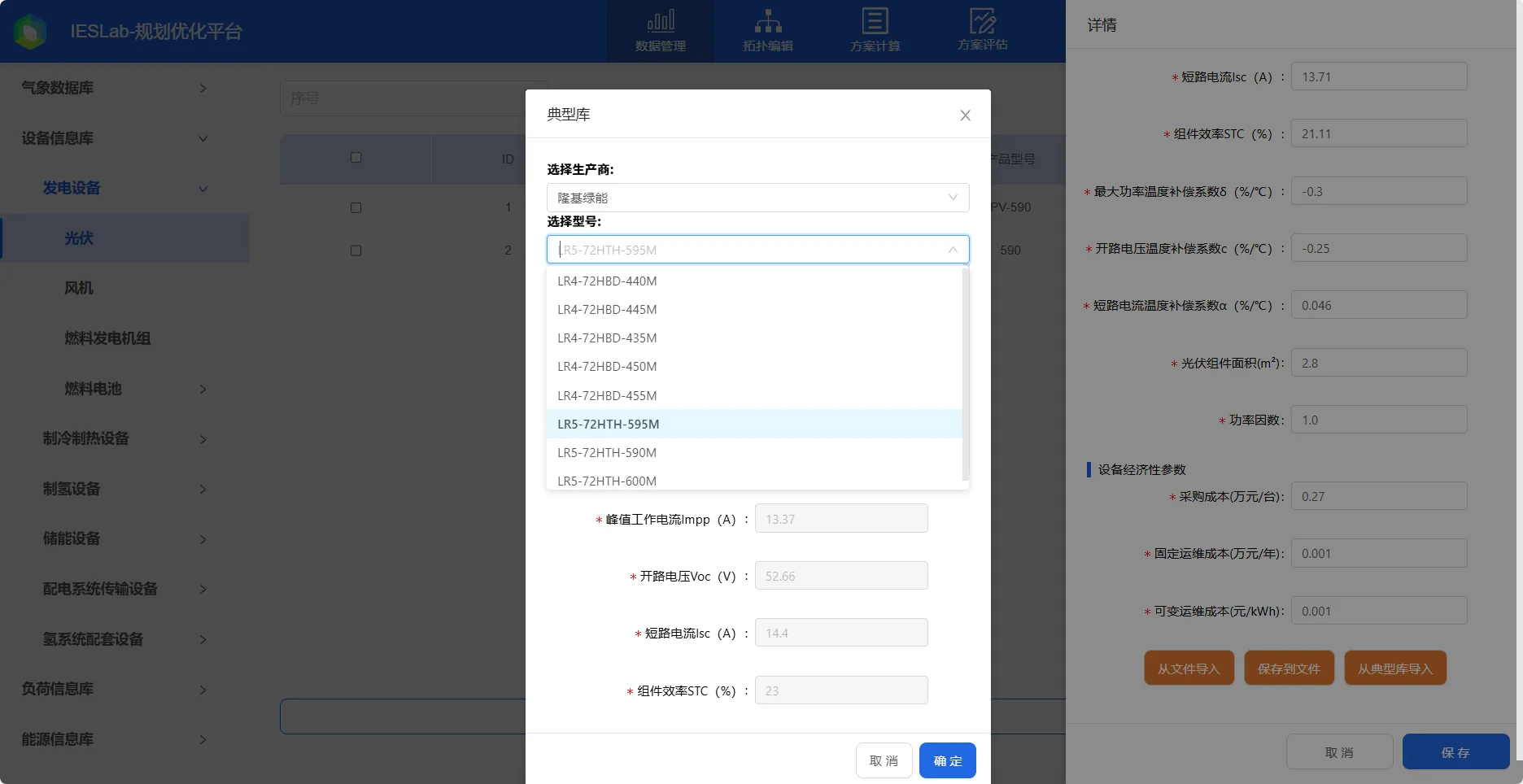Image resolution: width=1523 pixels, height=784 pixels.
Task: Click the 取消 button in the details panel
Action: [x=1339, y=752]
